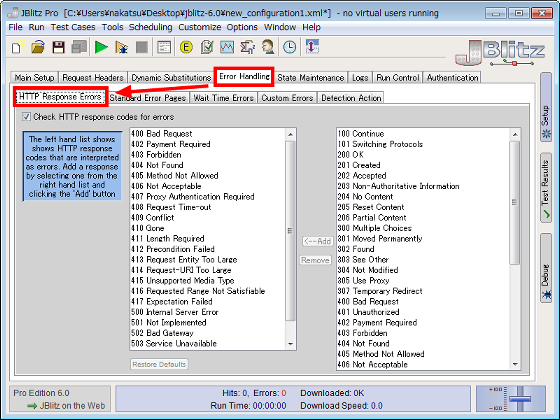Open the Scheduling menu
The height and width of the screenshot is (420, 560).
150,27
